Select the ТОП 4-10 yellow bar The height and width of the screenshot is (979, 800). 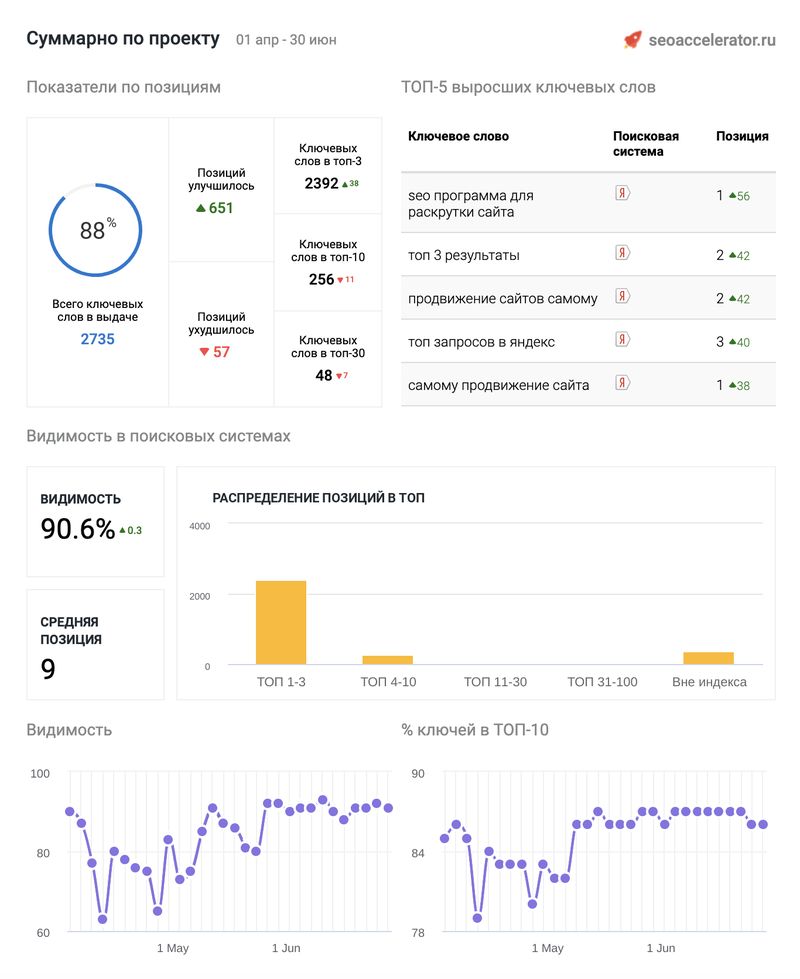coord(387,660)
